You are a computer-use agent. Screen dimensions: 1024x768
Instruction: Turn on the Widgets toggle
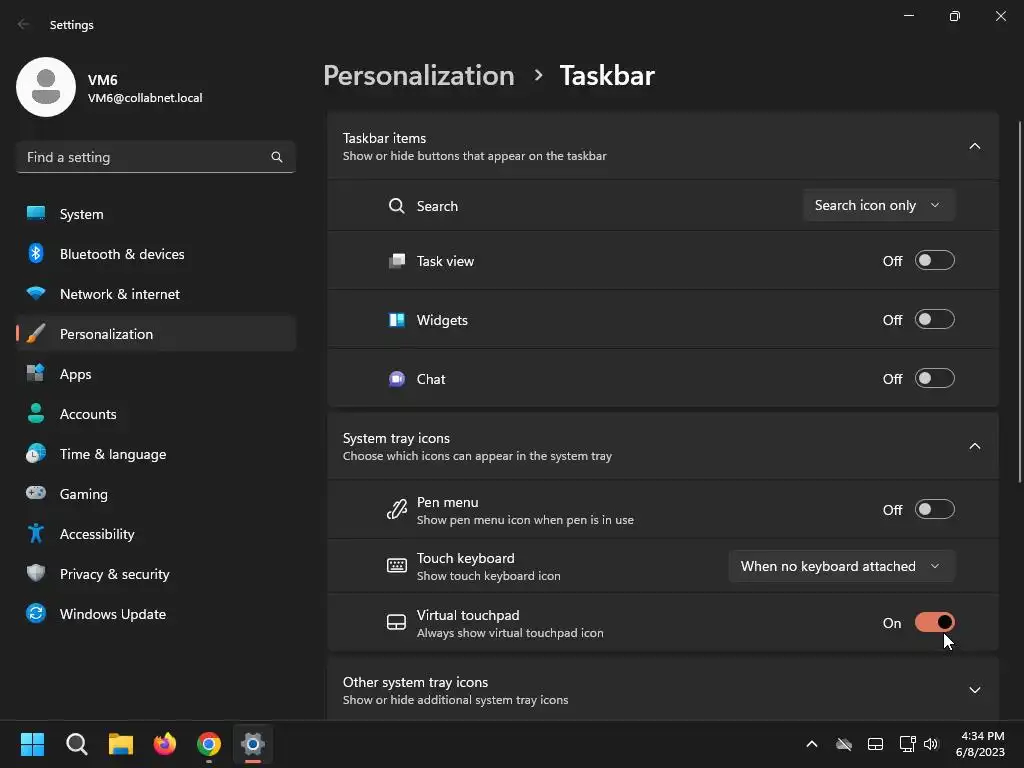point(935,319)
